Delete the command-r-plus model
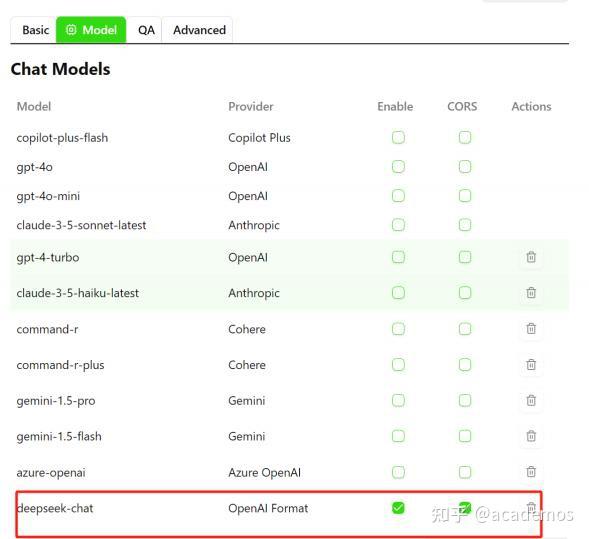Viewport: 589px width, 539px height. click(531, 364)
